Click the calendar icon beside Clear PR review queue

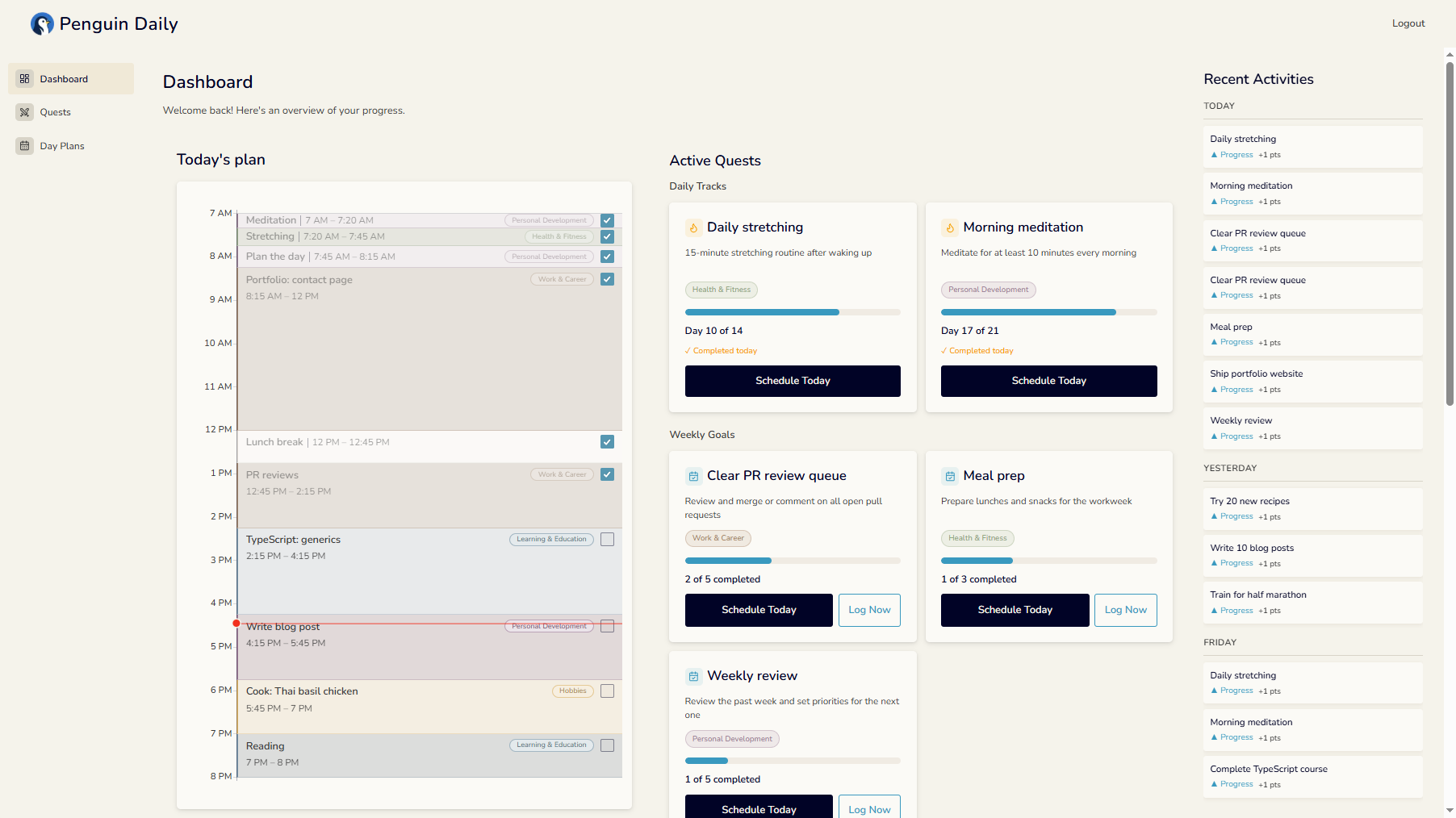693,476
